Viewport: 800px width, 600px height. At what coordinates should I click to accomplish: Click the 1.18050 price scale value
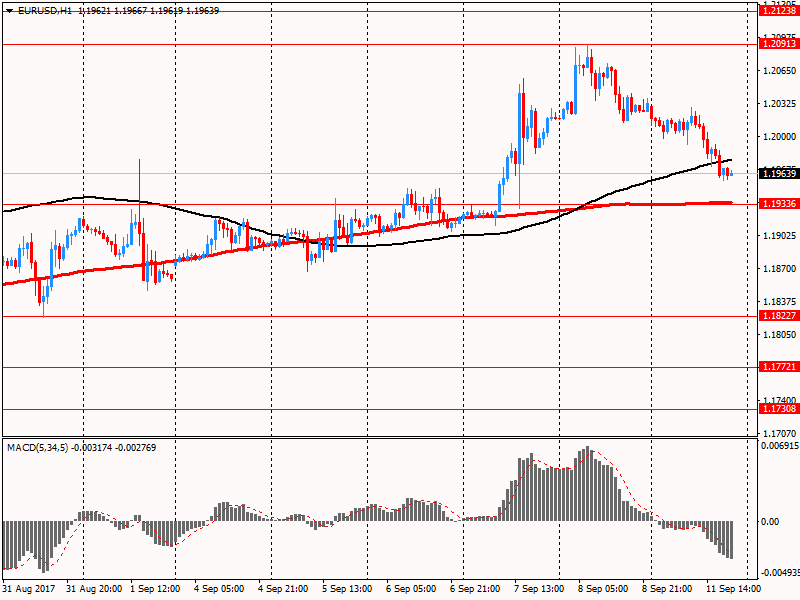779,335
